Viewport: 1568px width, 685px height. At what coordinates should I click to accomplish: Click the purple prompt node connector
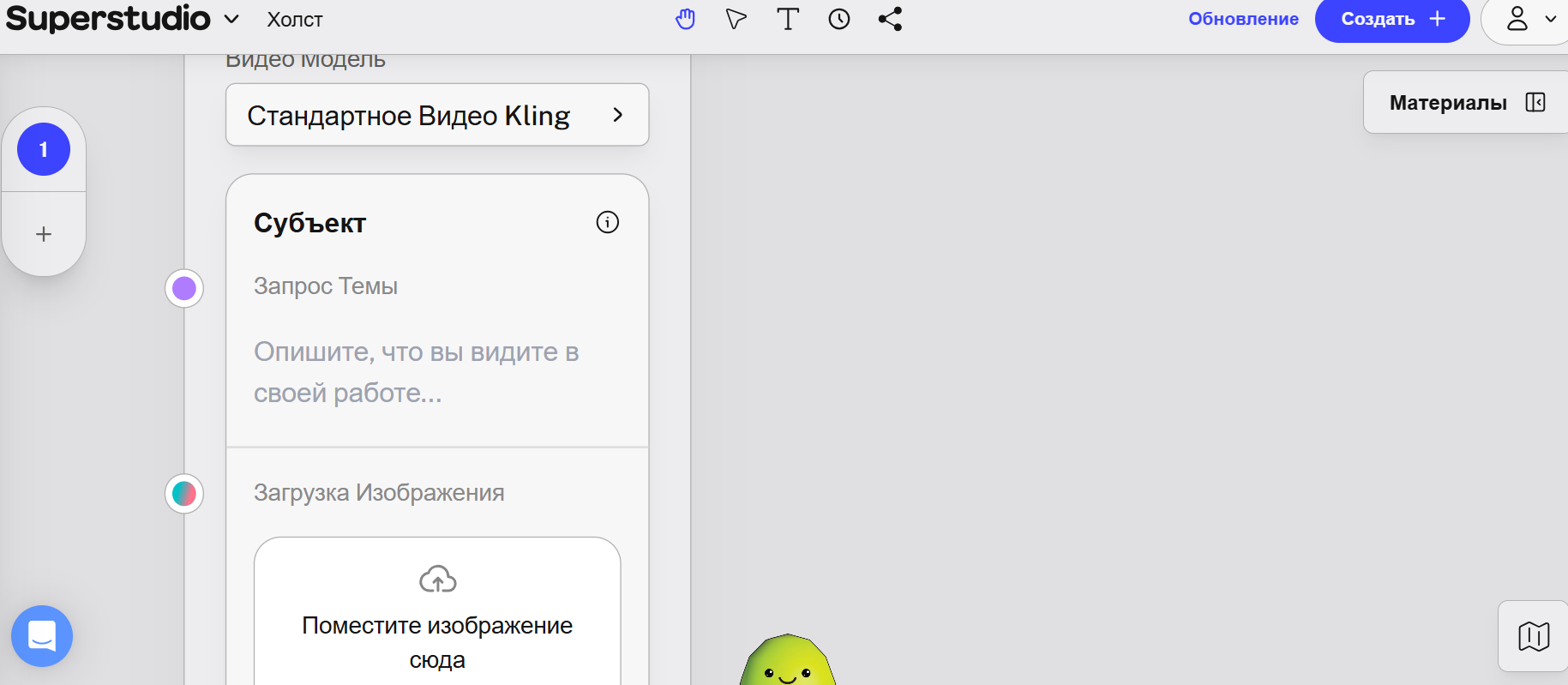point(184,288)
